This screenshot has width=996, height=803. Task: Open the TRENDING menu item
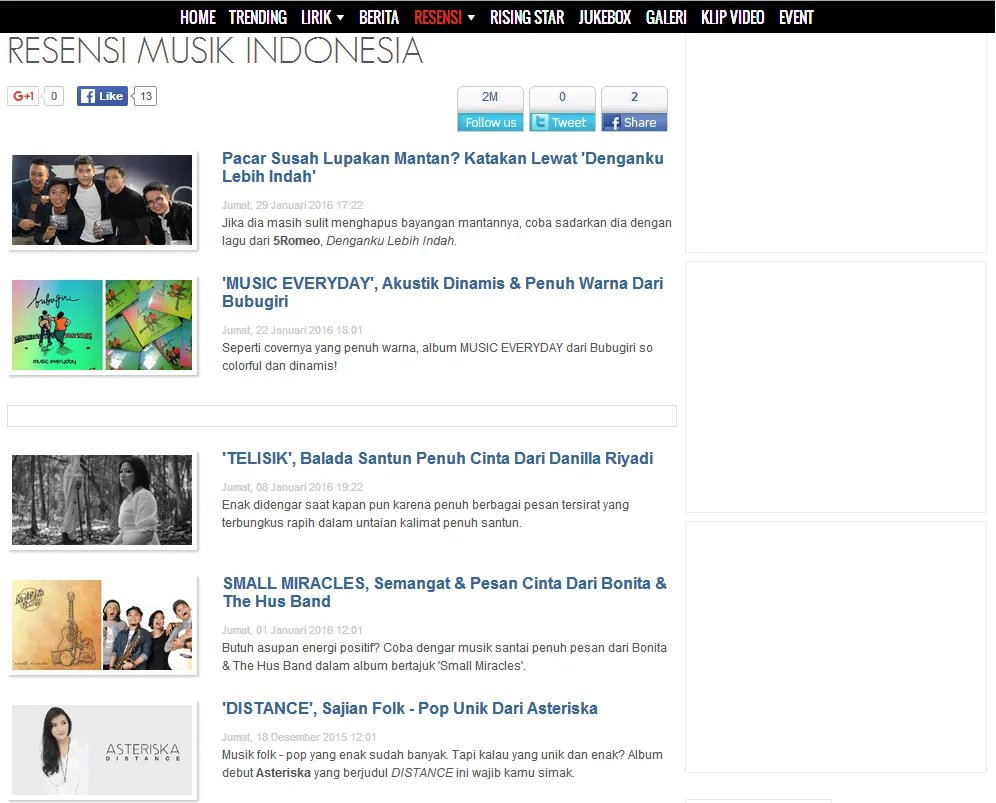257,17
